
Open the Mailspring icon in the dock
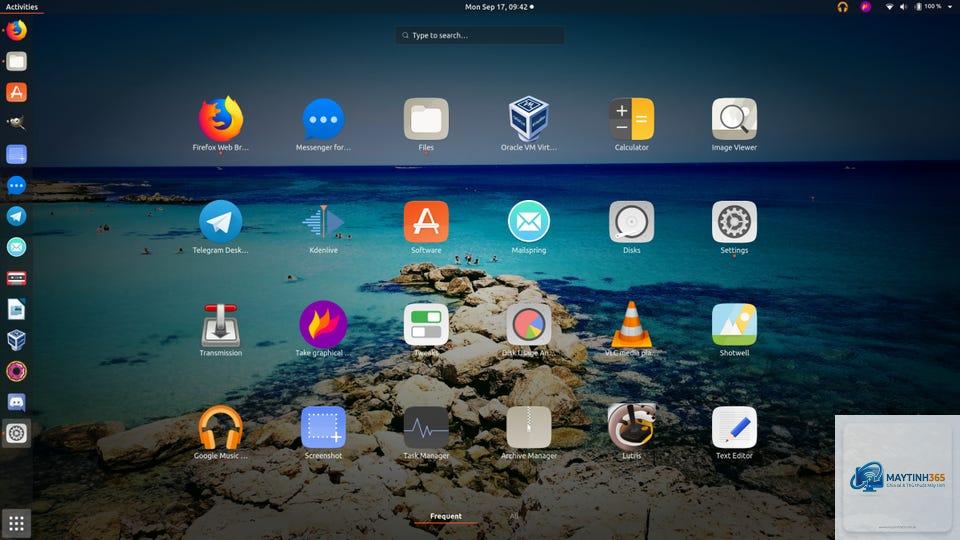point(17,247)
